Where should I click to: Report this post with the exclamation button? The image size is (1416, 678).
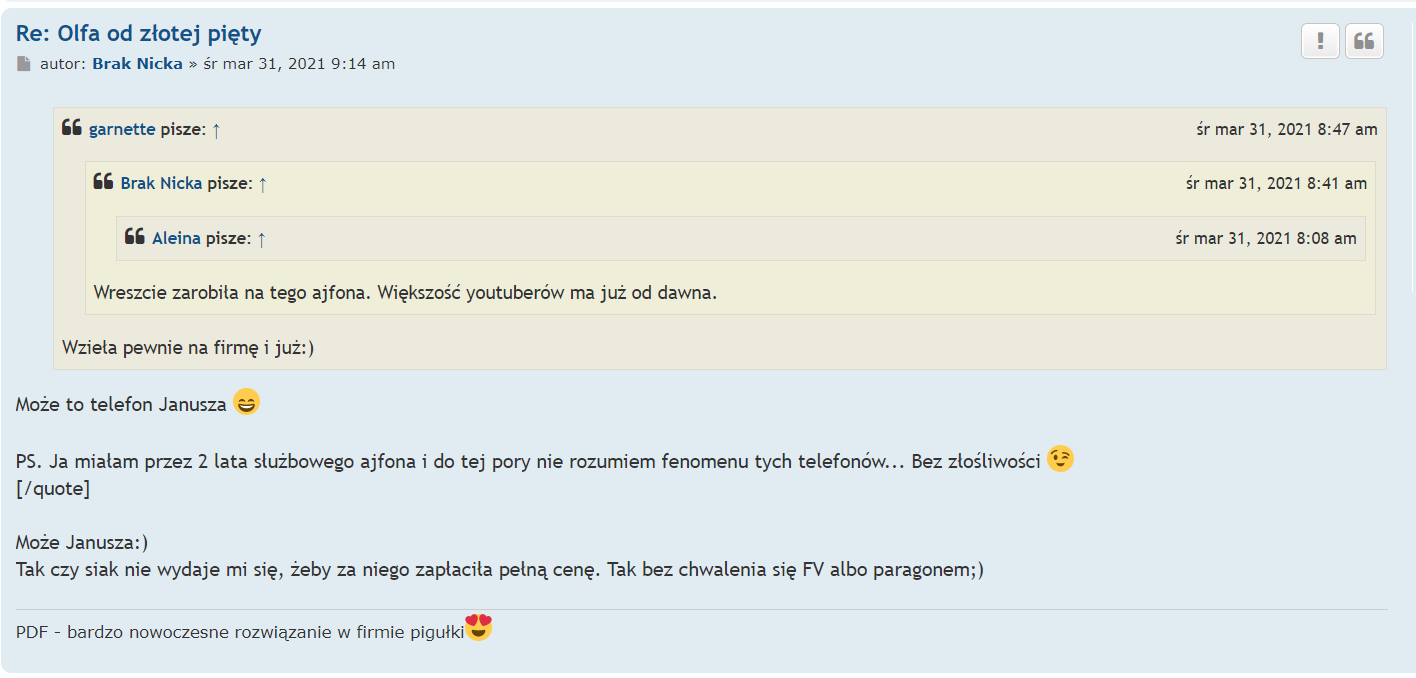tap(1320, 41)
